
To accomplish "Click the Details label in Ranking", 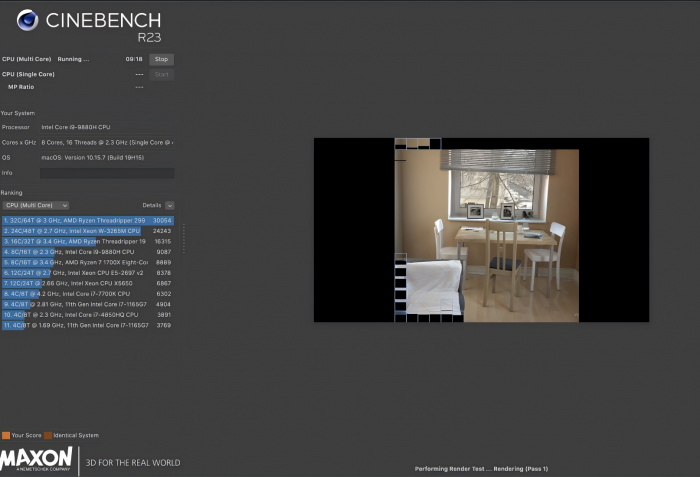I will [151, 205].
